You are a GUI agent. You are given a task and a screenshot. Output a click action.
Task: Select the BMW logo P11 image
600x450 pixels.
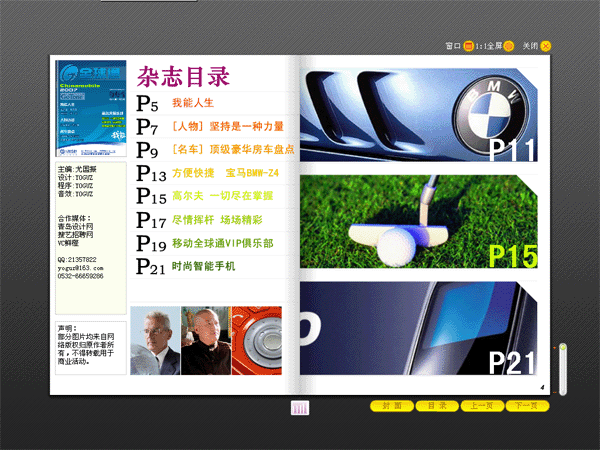(x=419, y=115)
